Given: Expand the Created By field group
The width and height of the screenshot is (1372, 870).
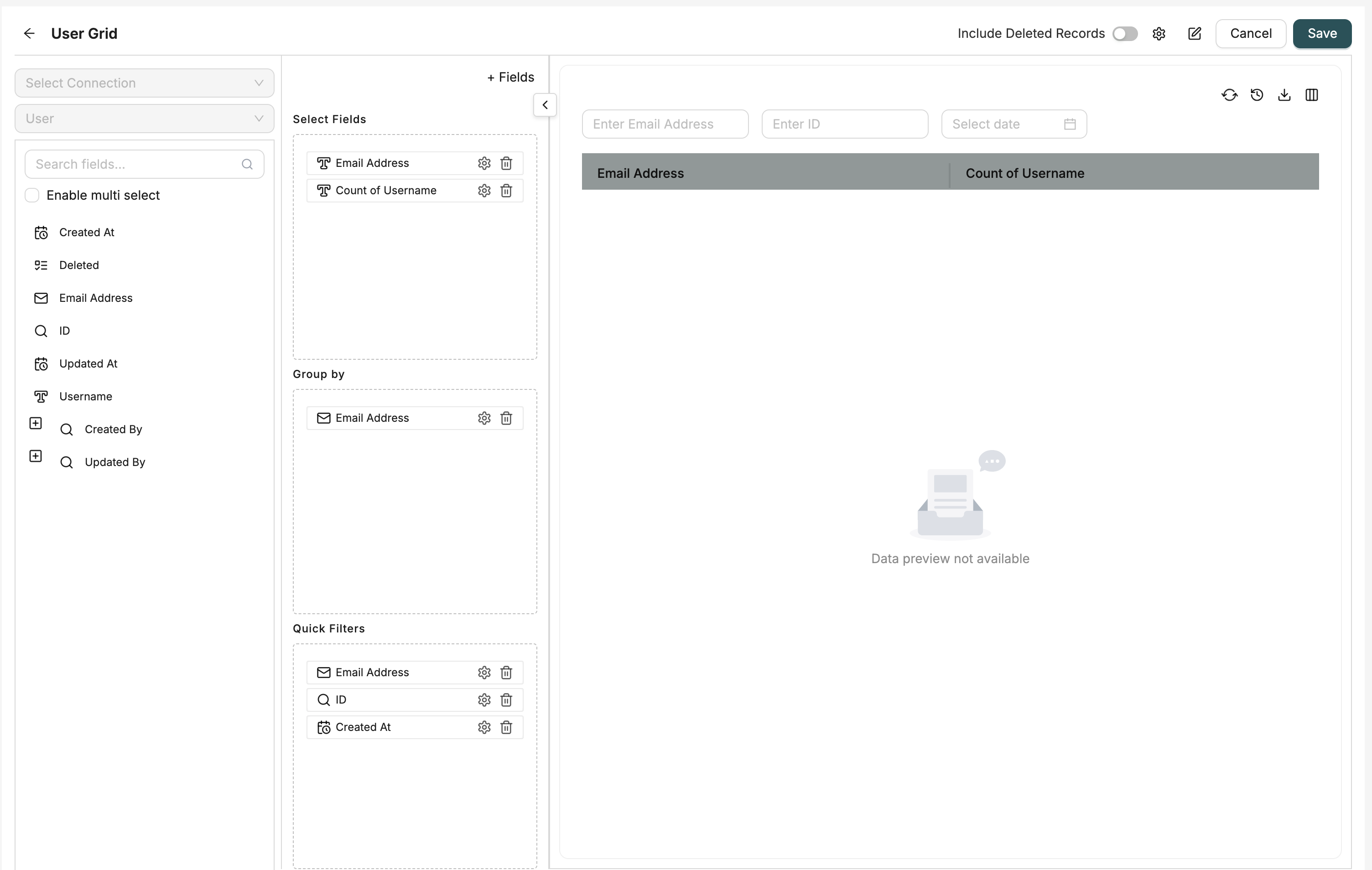Looking at the screenshot, I should point(35,423).
